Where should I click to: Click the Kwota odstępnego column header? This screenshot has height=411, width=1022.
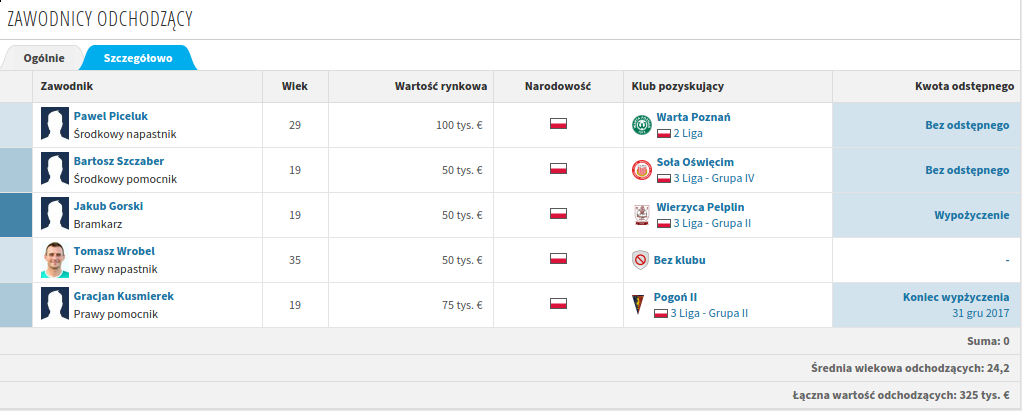point(964,87)
